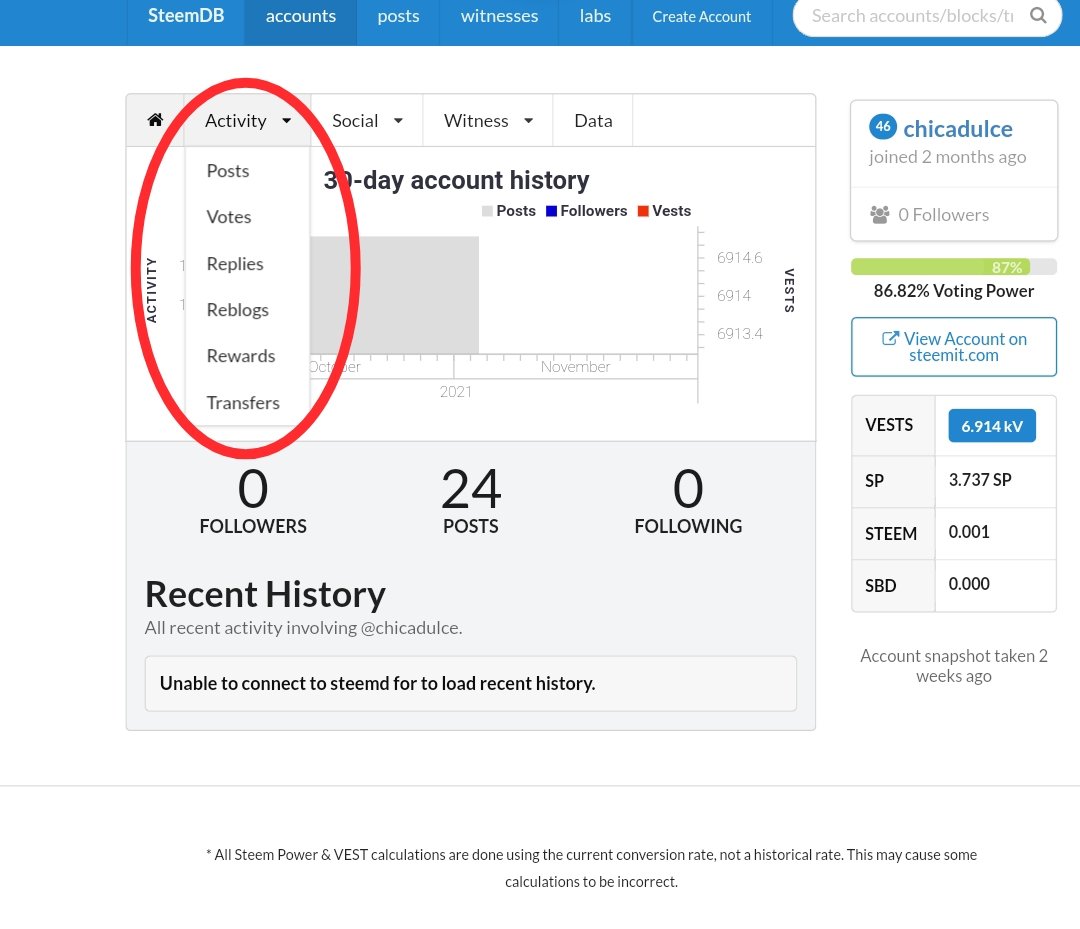Click '86.82% Voting Power' text
This screenshot has height=929, width=1080.
click(x=954, y=291)
